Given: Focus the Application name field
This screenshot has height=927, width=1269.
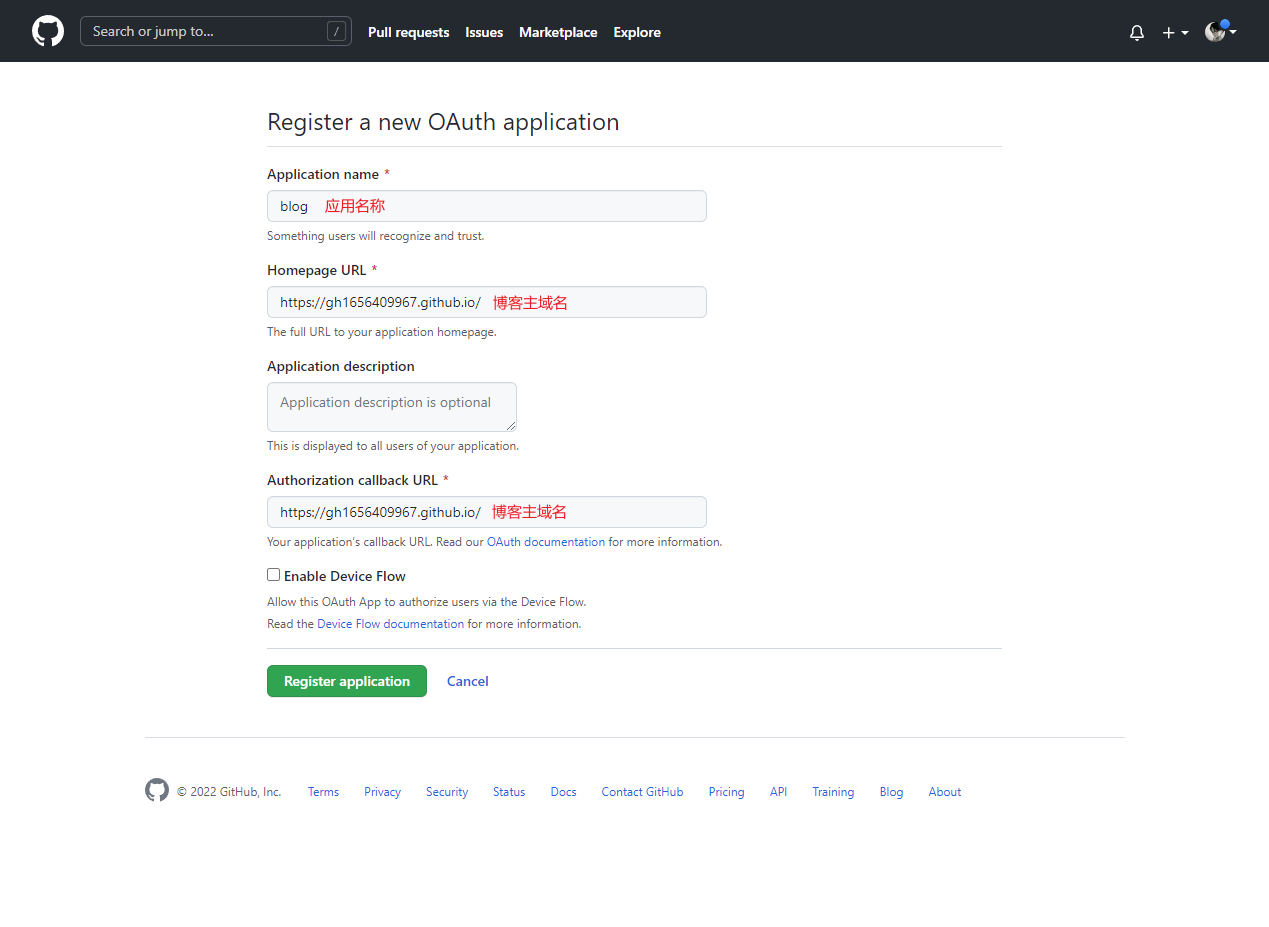Looking at the screenshot, I should pos(486,206).
